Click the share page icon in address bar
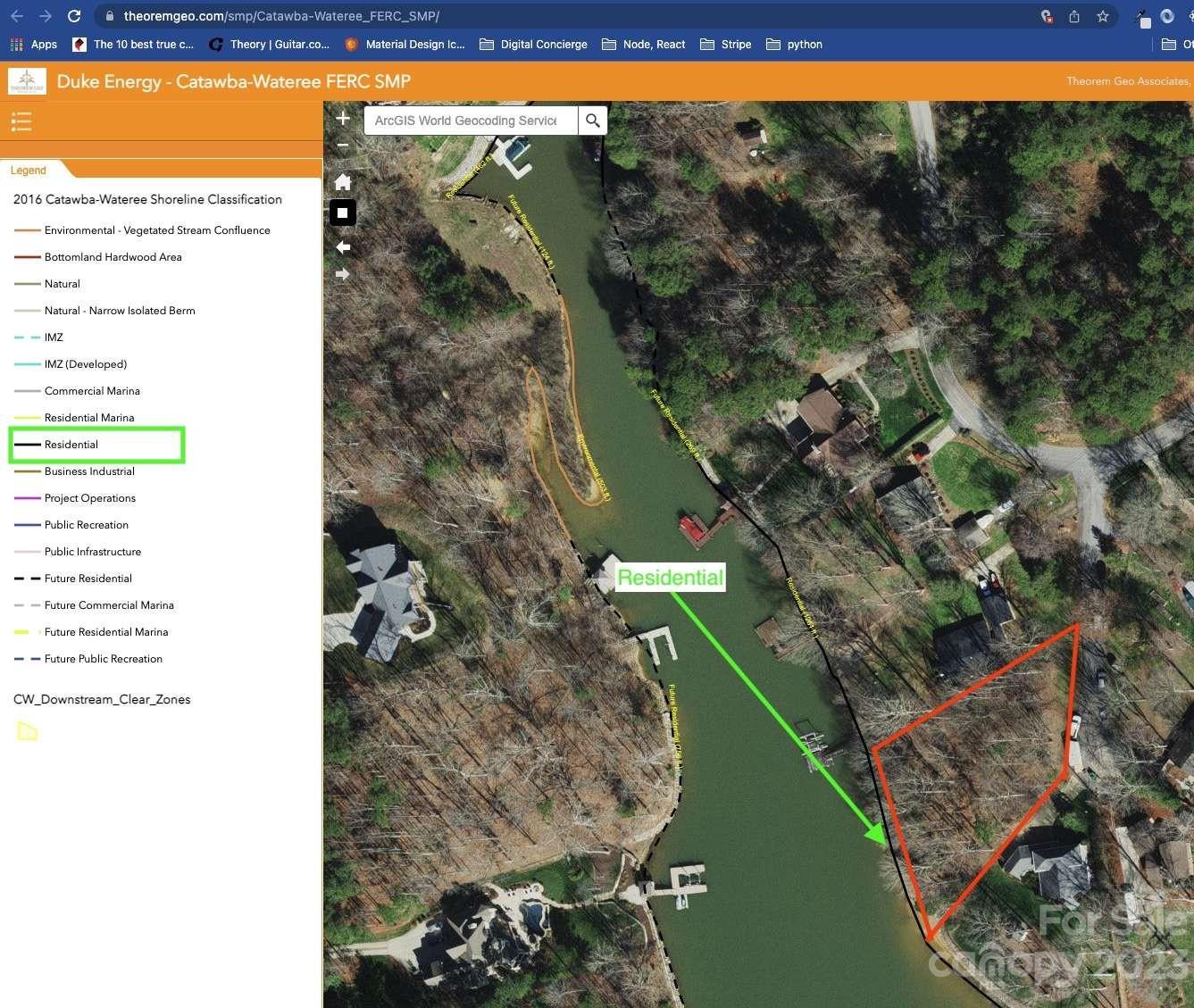 click(1074, 16)
